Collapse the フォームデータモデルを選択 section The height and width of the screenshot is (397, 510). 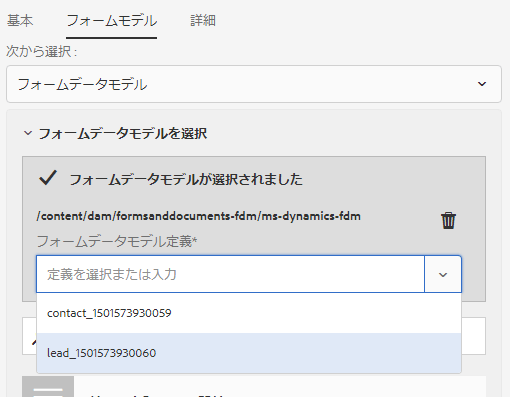[28, 133]
